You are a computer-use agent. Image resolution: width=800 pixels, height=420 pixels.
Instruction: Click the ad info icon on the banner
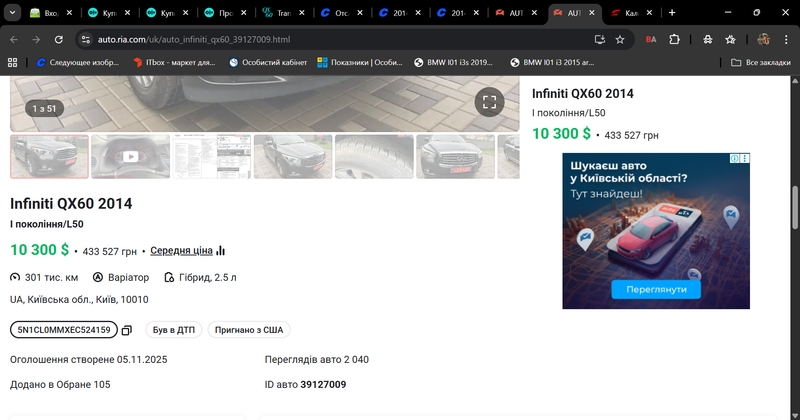pyautogui.click(x=734, y=159)
